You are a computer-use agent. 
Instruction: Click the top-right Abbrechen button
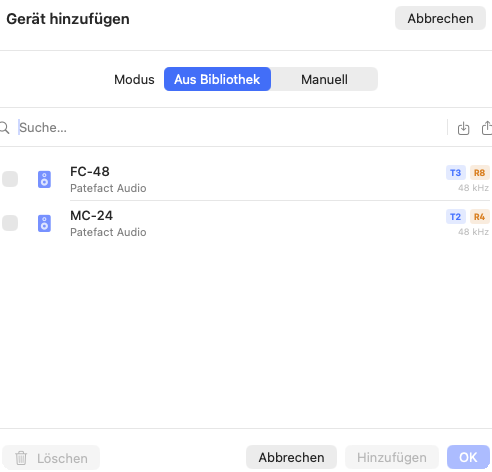tap(440, 18)
